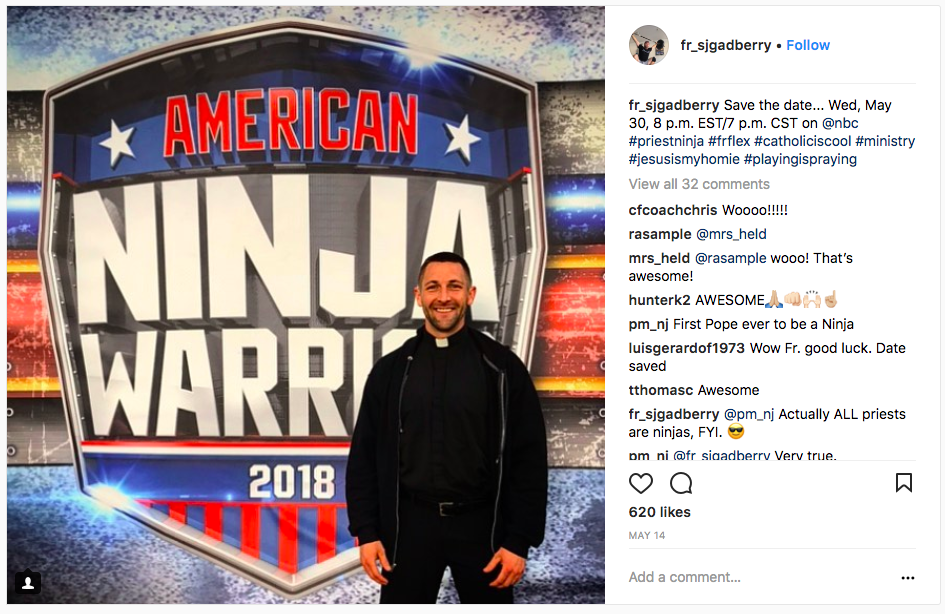Viewport: 945px width, 614px height.
Task: Open the comment speech bubble icon
Action: (x=681, y=483)
